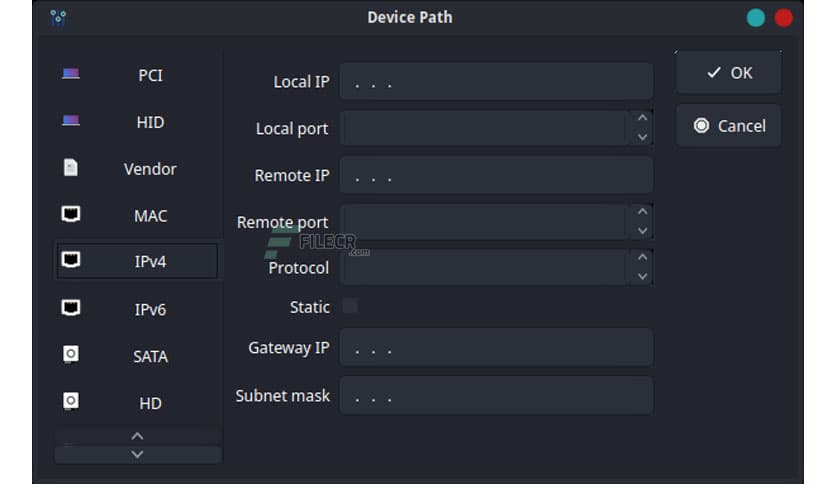Select the SATA drive icon
Screen dimensions: 836x484
(x=71, y=355)
